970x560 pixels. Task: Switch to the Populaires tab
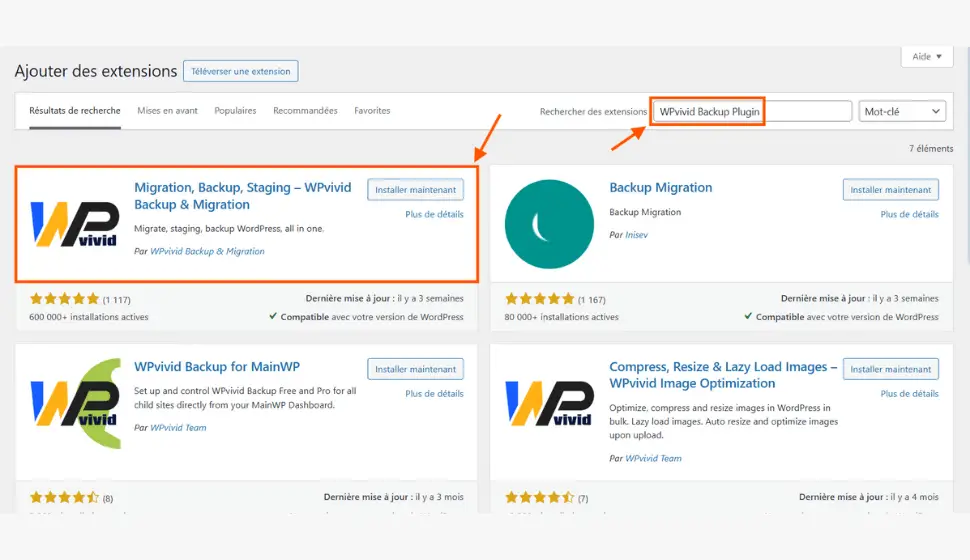pyautogui.click(x=235, y=111)
